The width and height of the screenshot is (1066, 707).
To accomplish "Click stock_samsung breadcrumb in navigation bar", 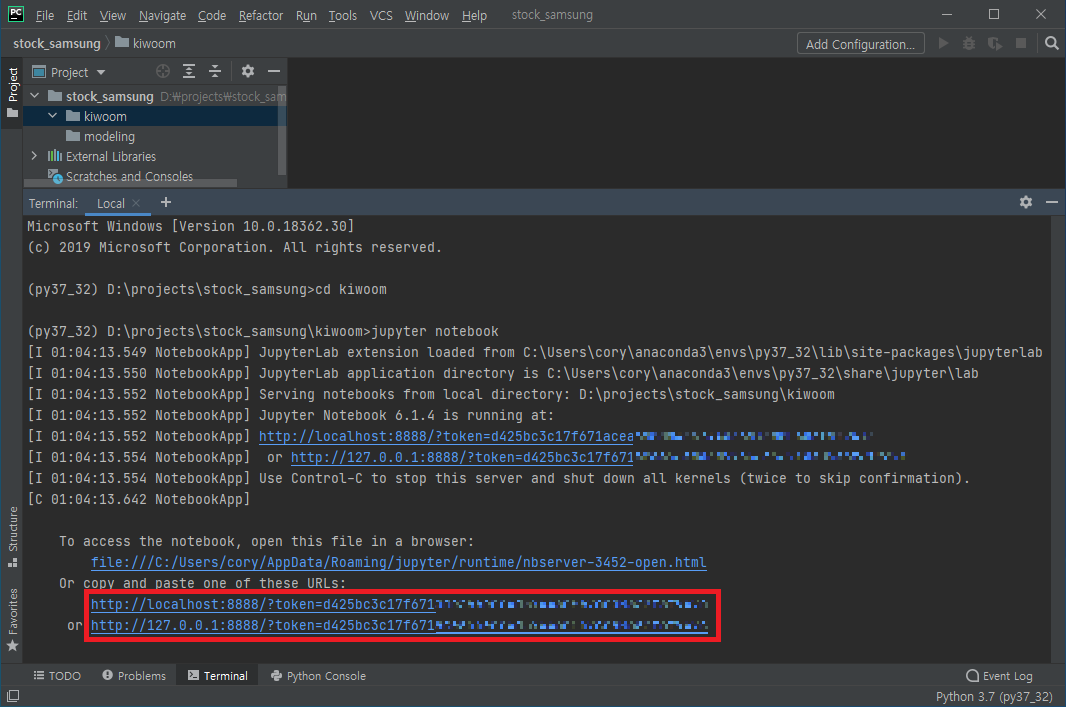I will pyautogui.click(x=56, y=44).
